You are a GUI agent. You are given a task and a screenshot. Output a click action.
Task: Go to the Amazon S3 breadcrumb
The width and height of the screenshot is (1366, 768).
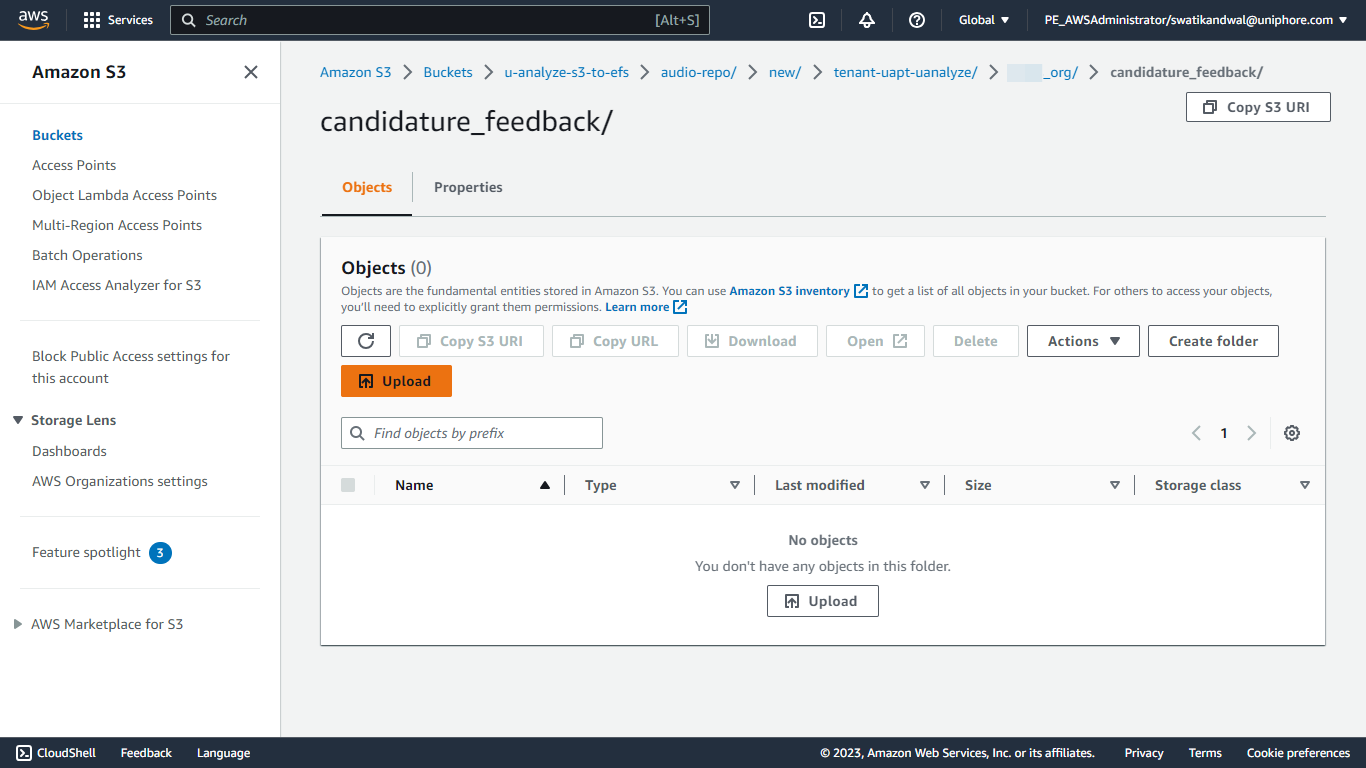pos(355,72)
